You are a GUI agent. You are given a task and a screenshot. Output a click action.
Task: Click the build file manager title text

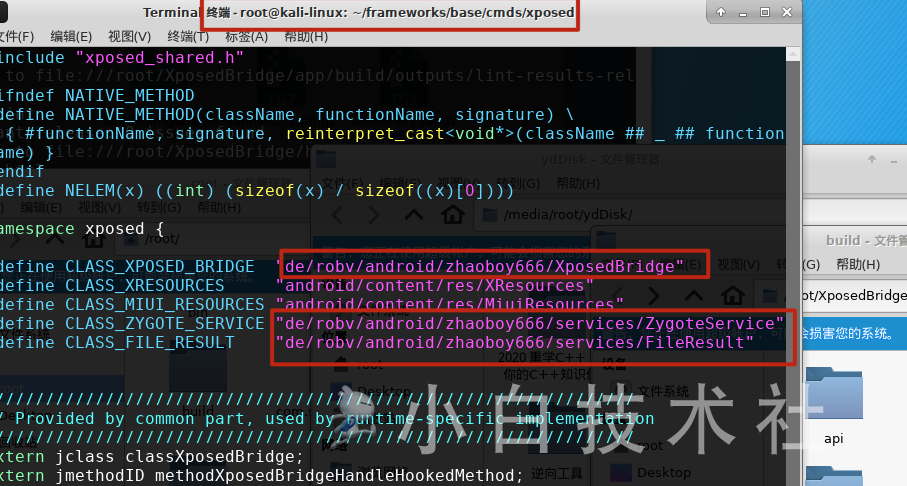[867, 240]
